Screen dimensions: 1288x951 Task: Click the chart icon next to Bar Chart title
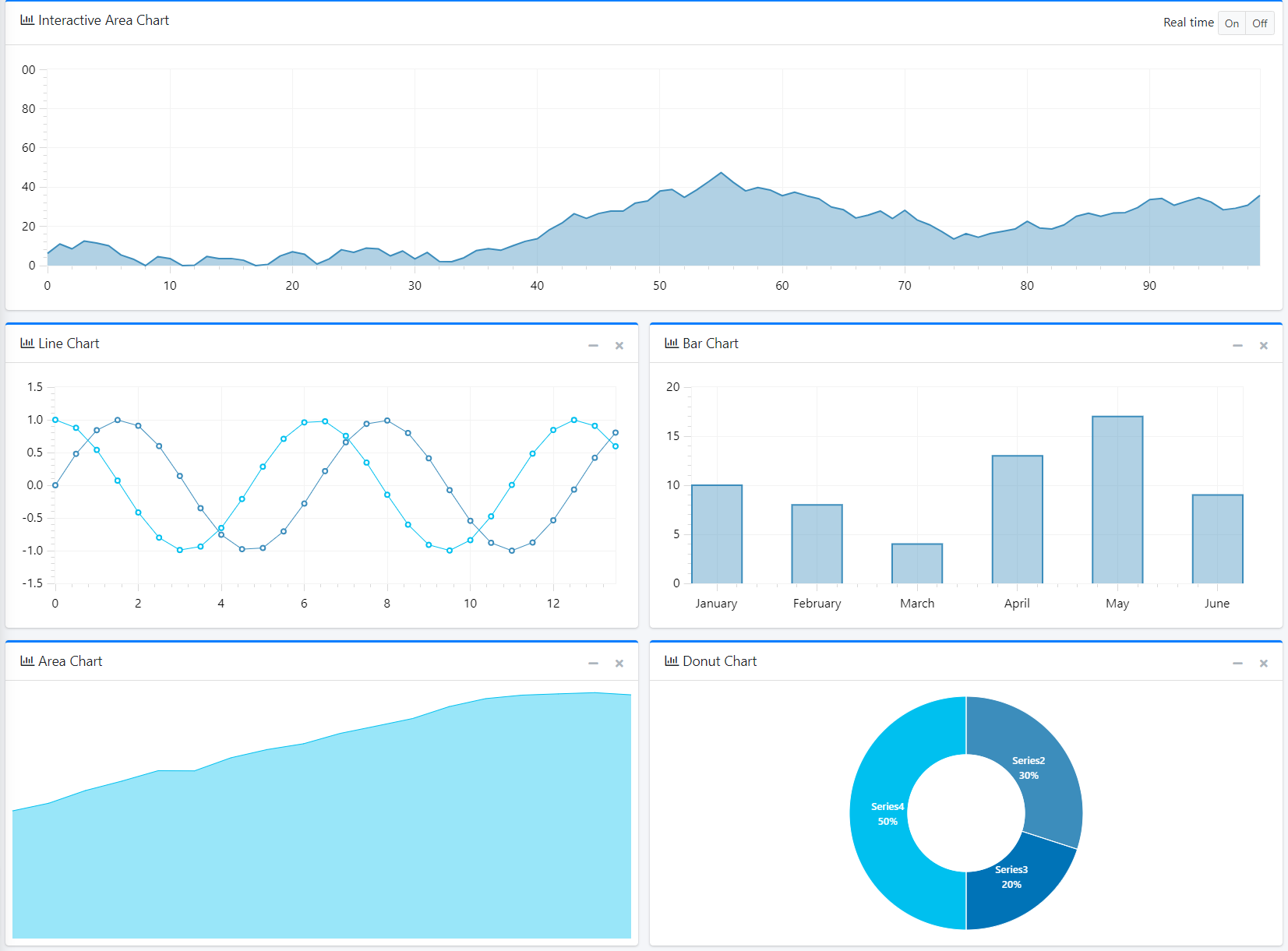point(672,343)
